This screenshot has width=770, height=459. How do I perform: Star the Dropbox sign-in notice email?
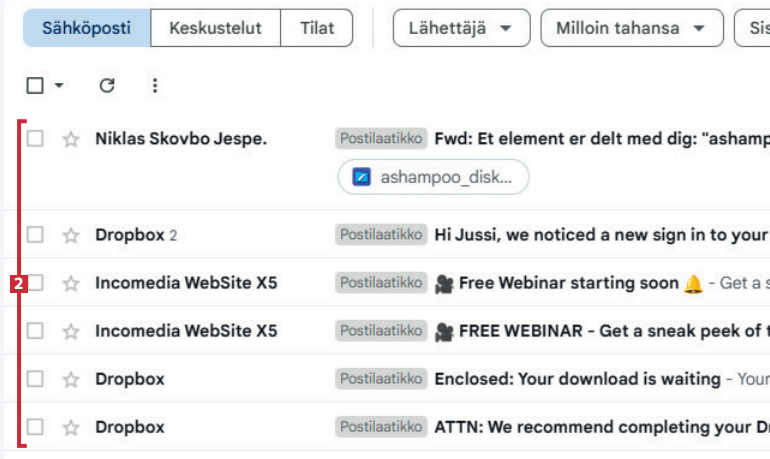click(71, 235)
